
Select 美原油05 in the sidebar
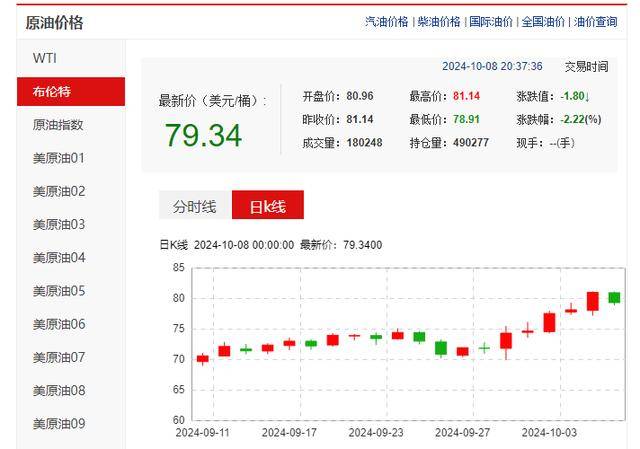(71, 291)
